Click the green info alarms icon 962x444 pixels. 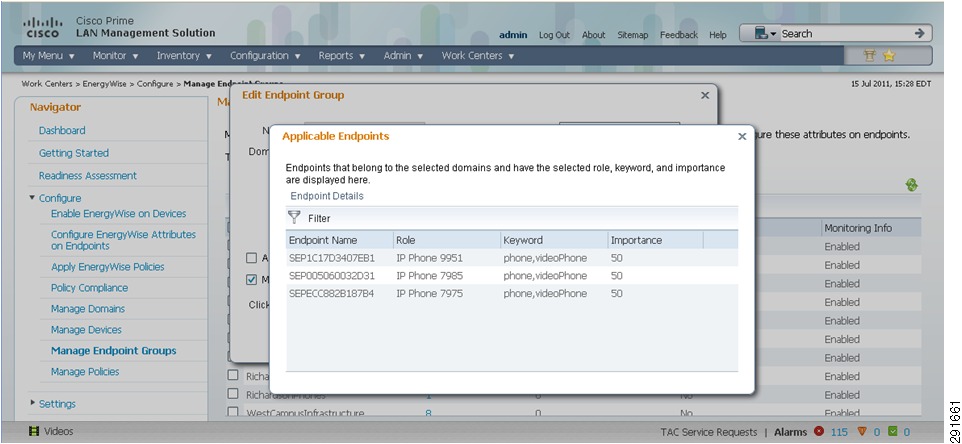pos(893,432)
